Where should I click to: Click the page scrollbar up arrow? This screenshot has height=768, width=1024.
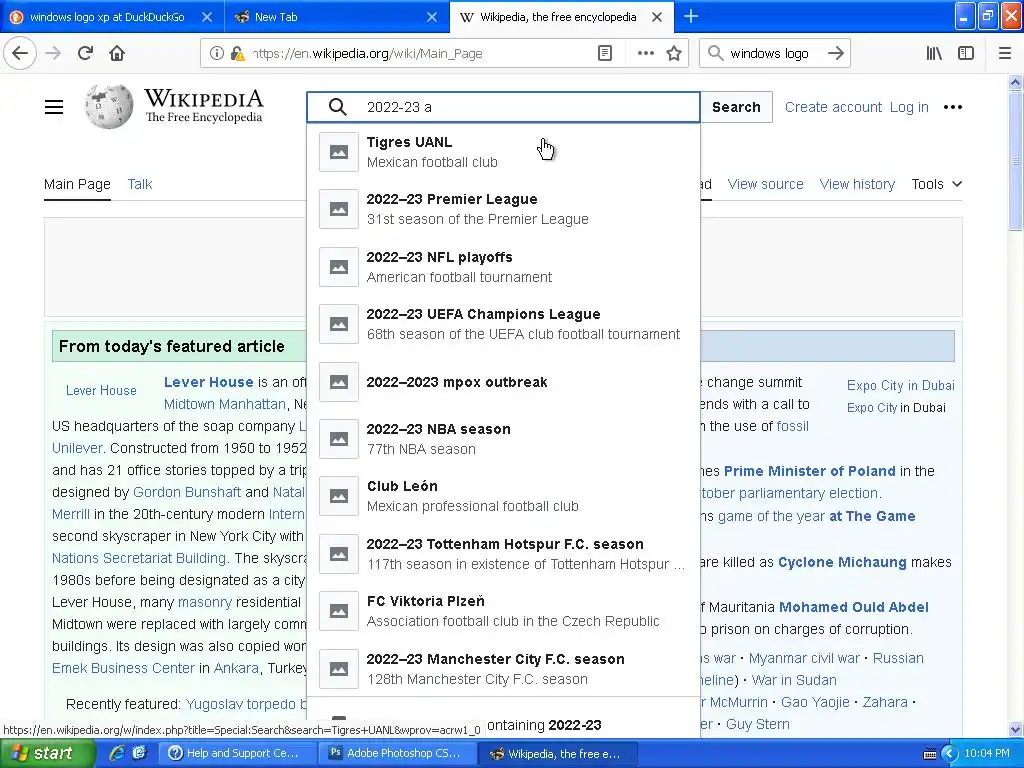tap(1016, 82)
